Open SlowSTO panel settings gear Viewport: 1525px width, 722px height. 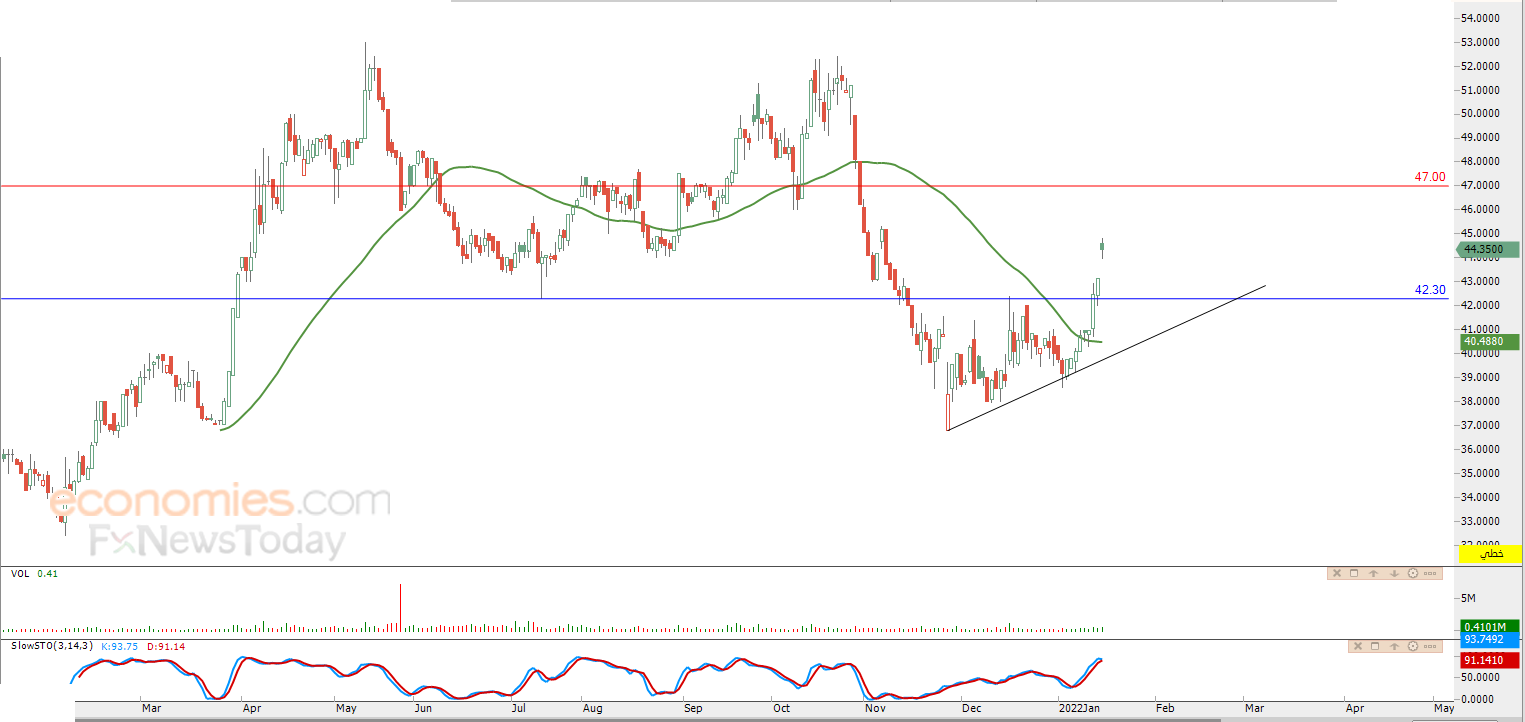coord(1413,647)
